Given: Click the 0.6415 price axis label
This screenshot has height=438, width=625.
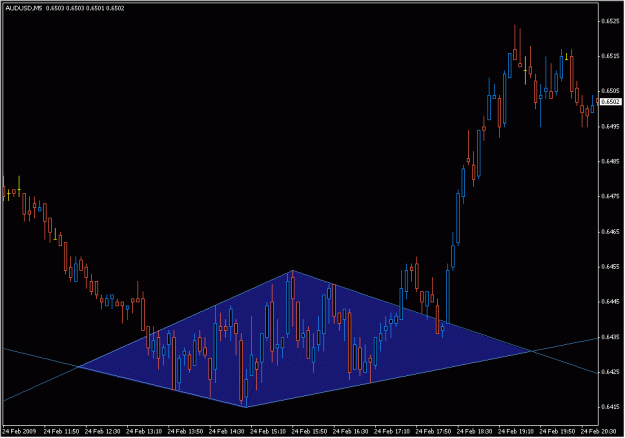Looking at the screenshot, I should click(610, 407).
